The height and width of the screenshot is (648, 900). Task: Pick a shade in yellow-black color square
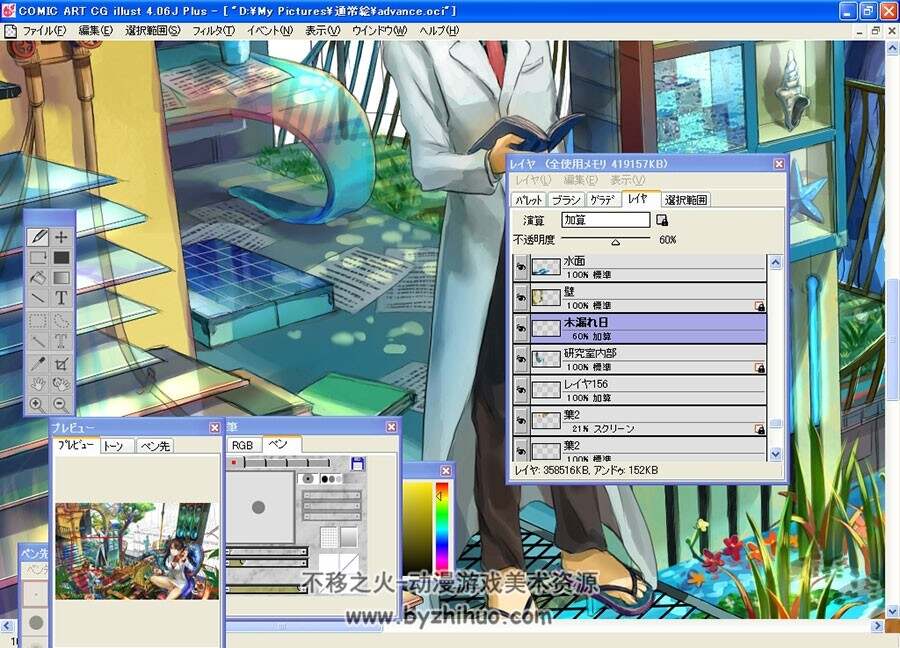(x=417, y=526)
